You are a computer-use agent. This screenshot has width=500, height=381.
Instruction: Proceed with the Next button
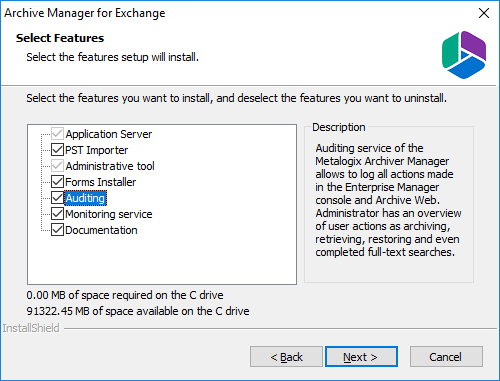pyautogui.click(x=361, y=357)
